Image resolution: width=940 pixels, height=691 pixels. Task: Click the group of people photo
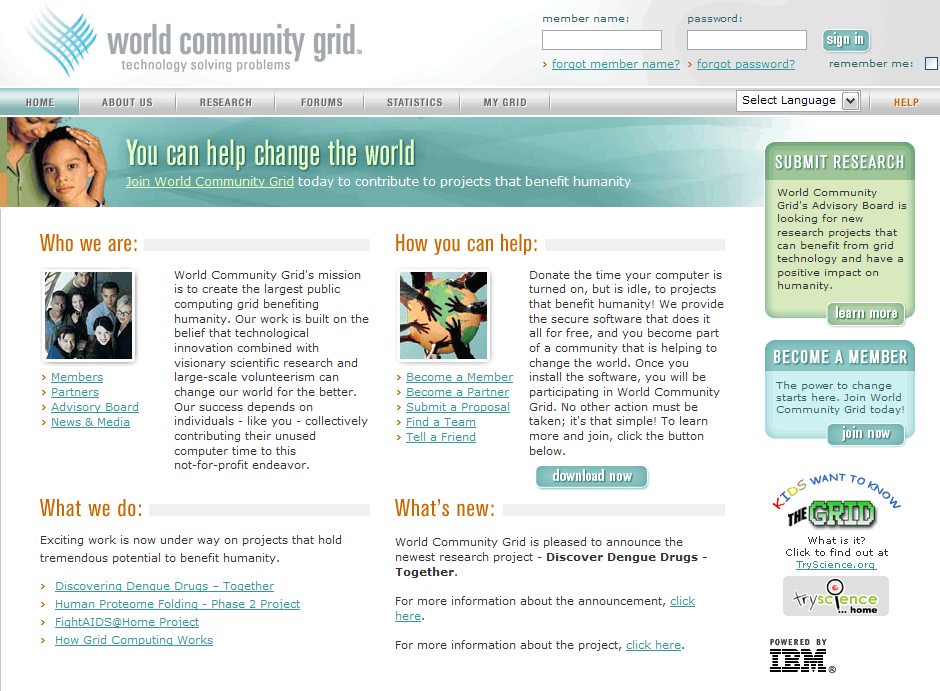88,316
